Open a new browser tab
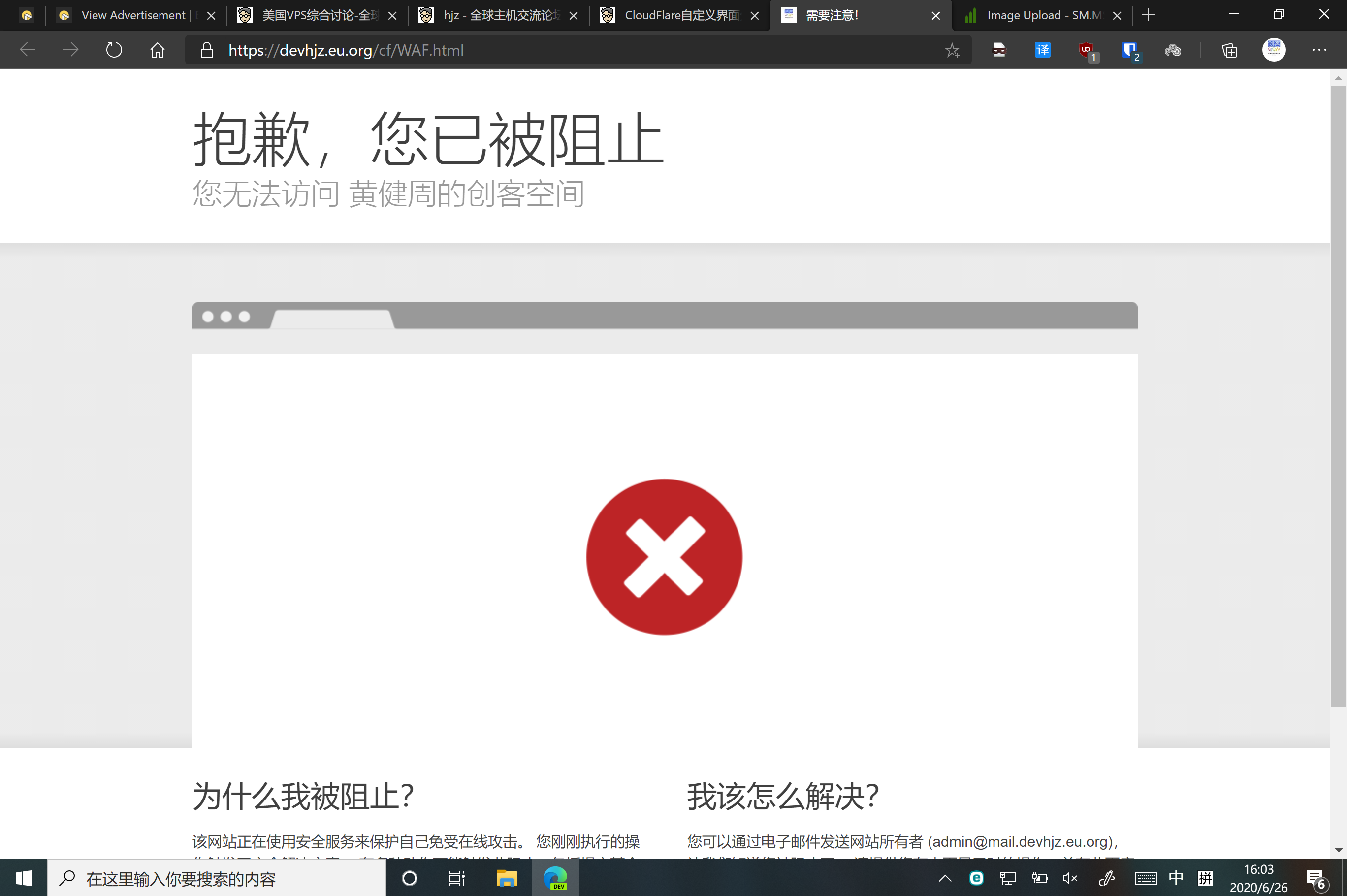The height and width of the screenshot is (896, 1347). coord(1149,15)
